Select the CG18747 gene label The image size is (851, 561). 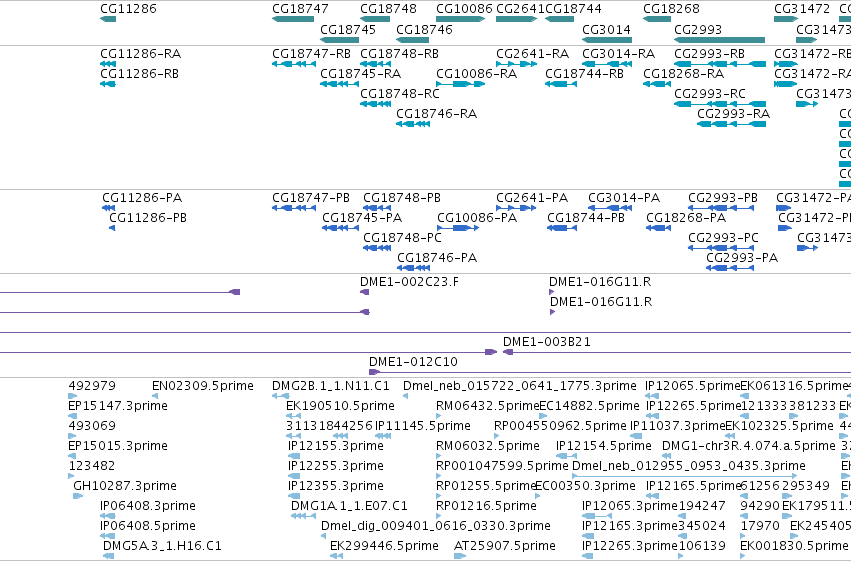(x=300, y=9)
